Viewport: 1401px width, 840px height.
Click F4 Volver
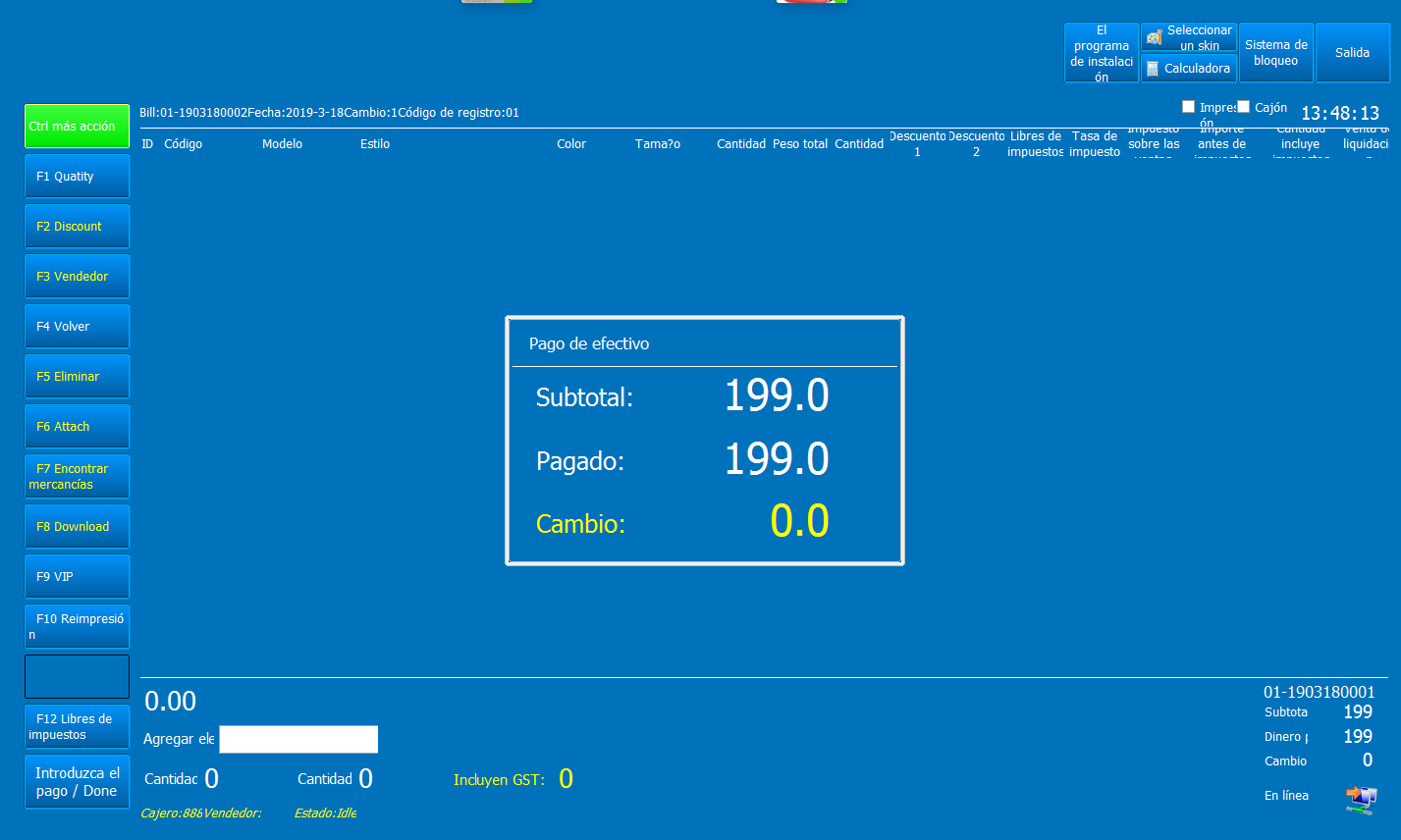(x=77, y=327)
